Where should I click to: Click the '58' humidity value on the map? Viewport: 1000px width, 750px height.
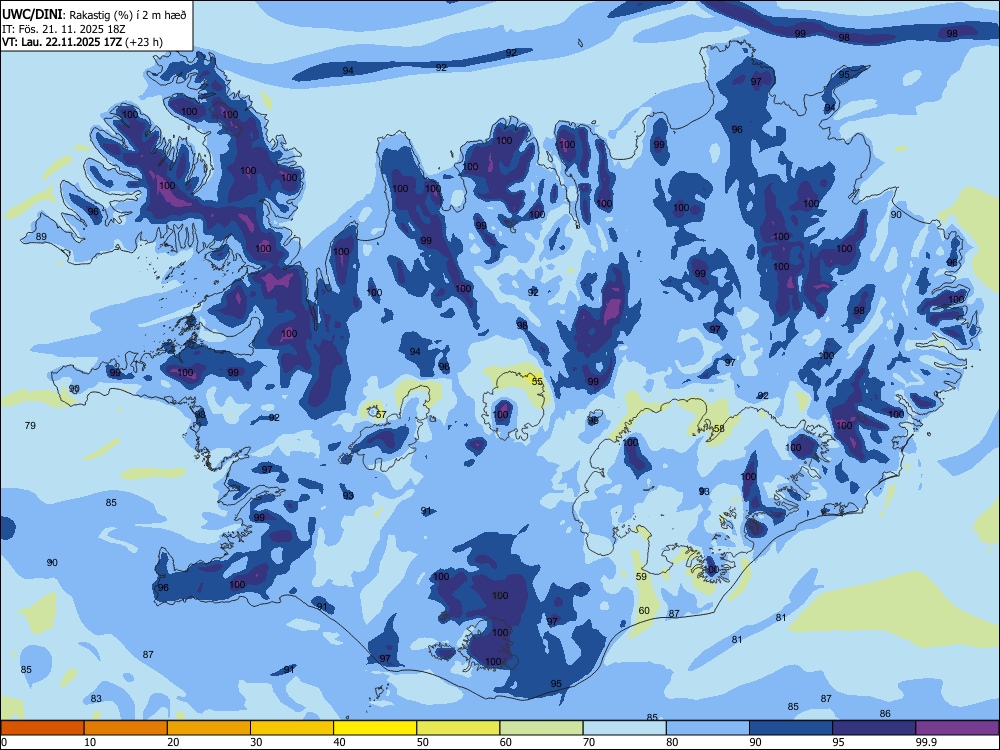[x=719, y=429]
